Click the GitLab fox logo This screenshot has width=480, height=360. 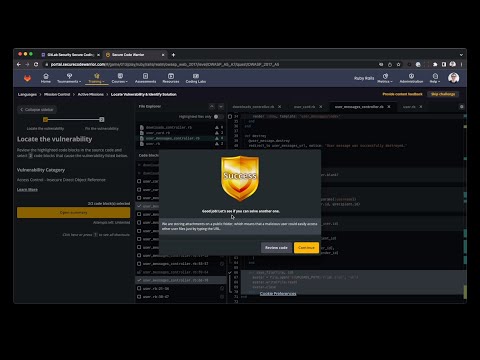tap(27, 78)
